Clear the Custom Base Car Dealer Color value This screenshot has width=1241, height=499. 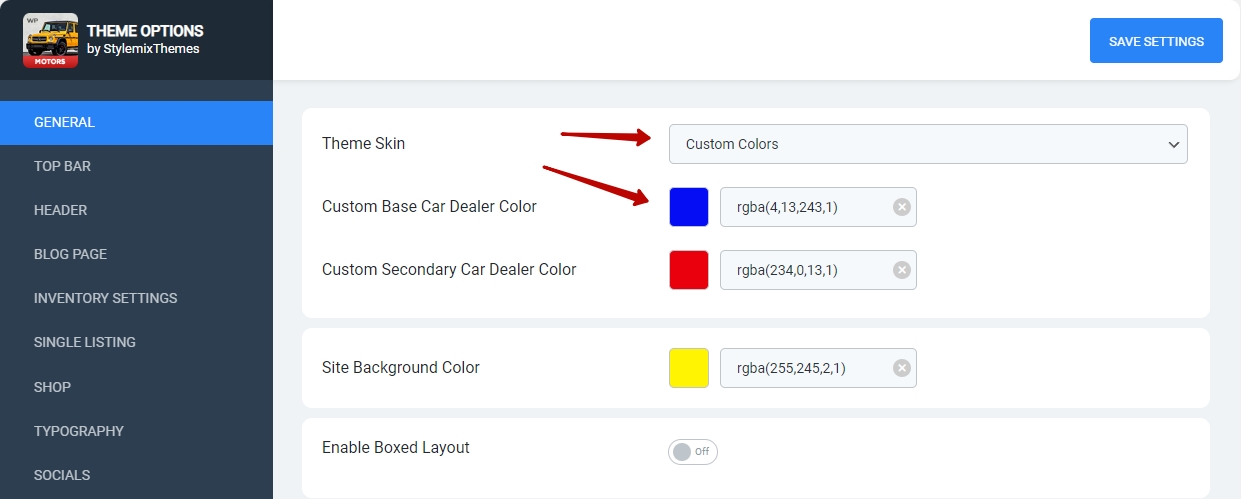[901, 207]
